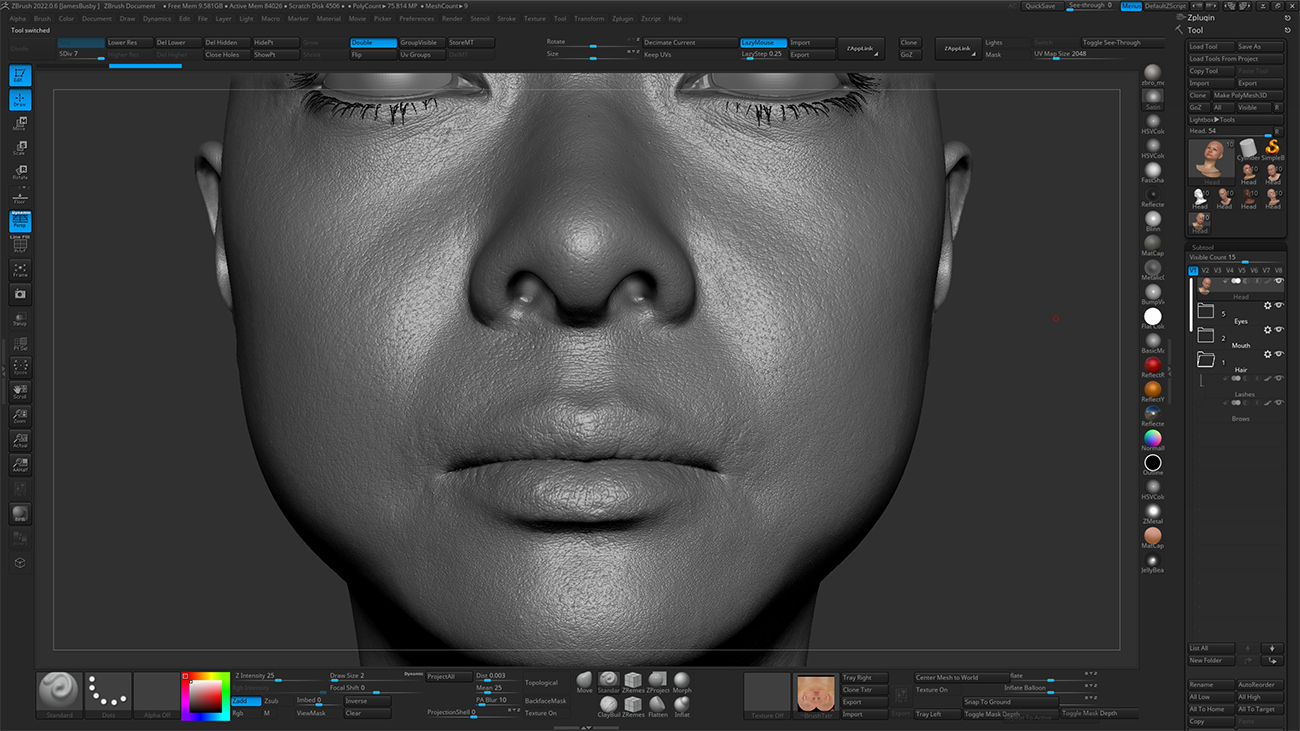Viewport: 1300px width, 731px height.
Task: Select the Satin material in the right shelf
Action: [1152, 95]
